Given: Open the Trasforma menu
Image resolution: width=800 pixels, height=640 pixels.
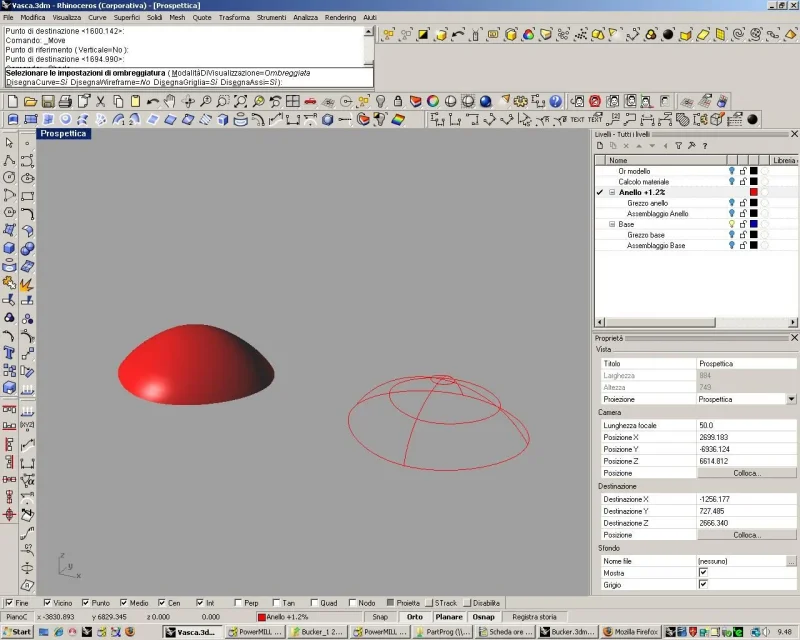Looking at the screenshot, I should [x=234, y=17].
